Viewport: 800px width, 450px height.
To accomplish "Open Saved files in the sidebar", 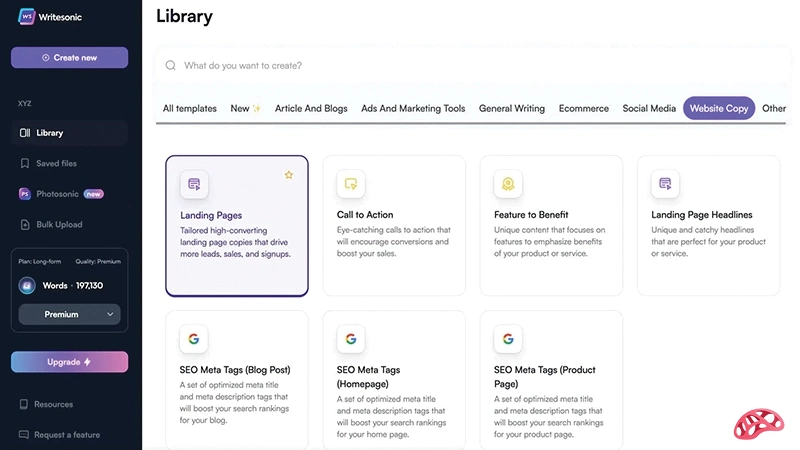I will 56,163.
